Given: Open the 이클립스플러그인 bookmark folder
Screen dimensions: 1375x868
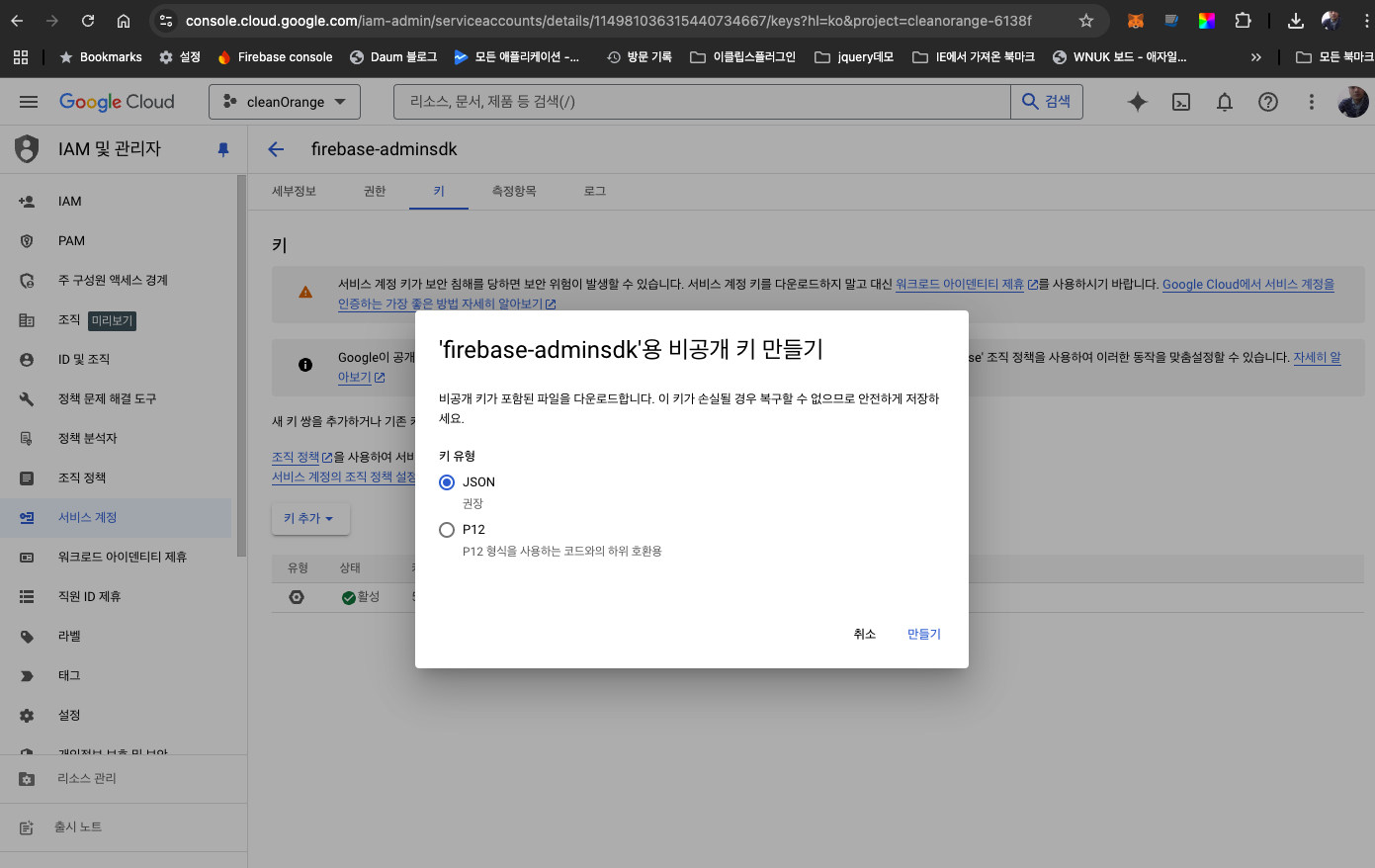Looking at the screenshot, I should pyautogui.click(x=742, y=57).
